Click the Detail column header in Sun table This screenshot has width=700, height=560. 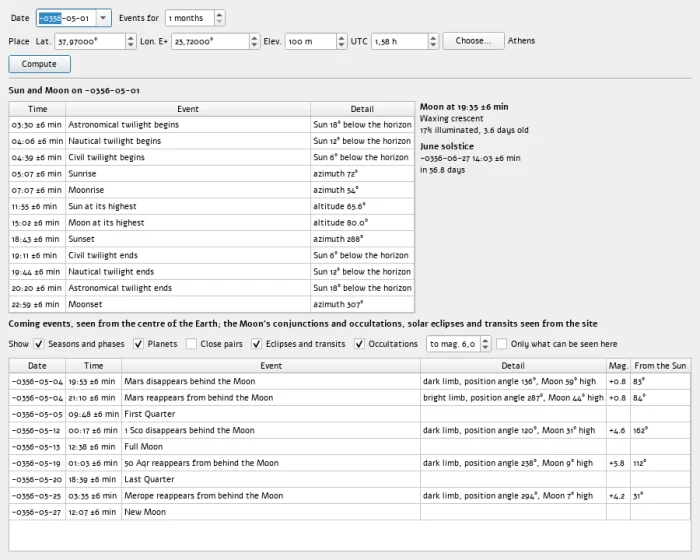coord(362,109)
